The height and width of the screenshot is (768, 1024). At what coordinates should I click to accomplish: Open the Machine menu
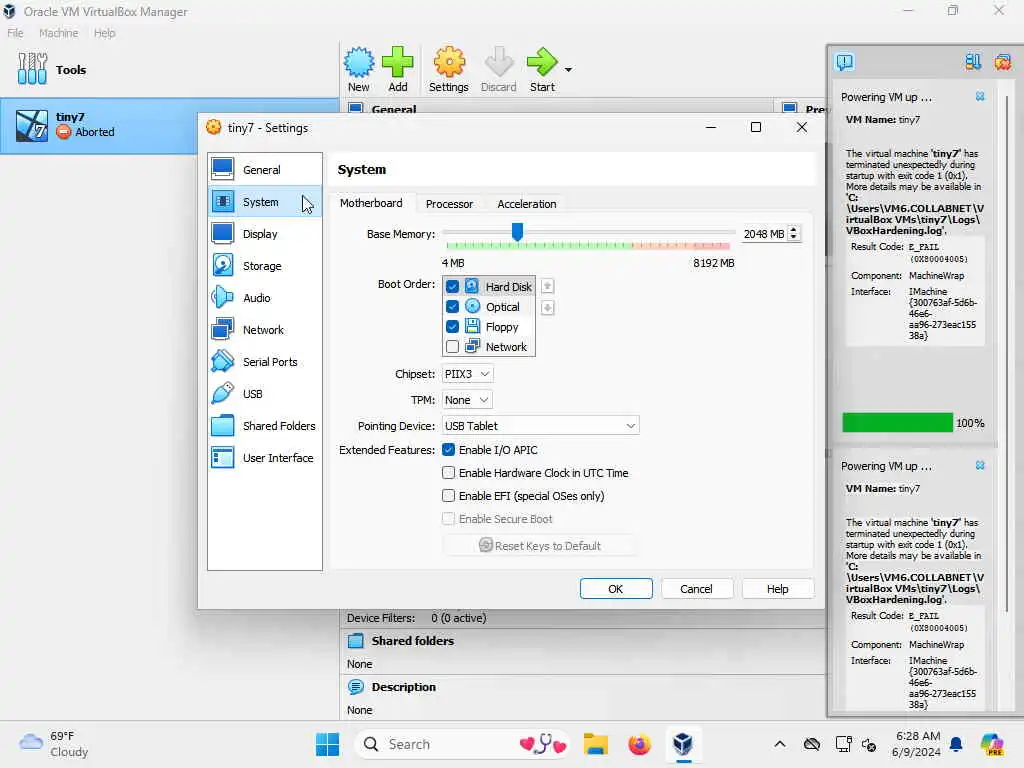(58, 33)
